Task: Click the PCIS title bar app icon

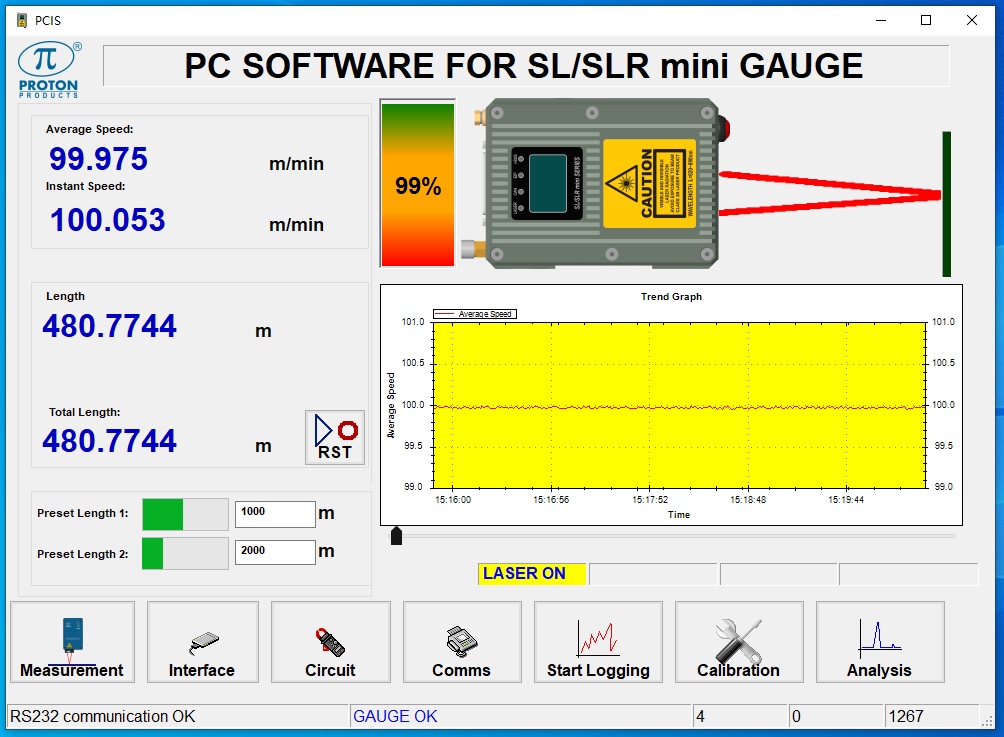Action: (x=22, y=20)
